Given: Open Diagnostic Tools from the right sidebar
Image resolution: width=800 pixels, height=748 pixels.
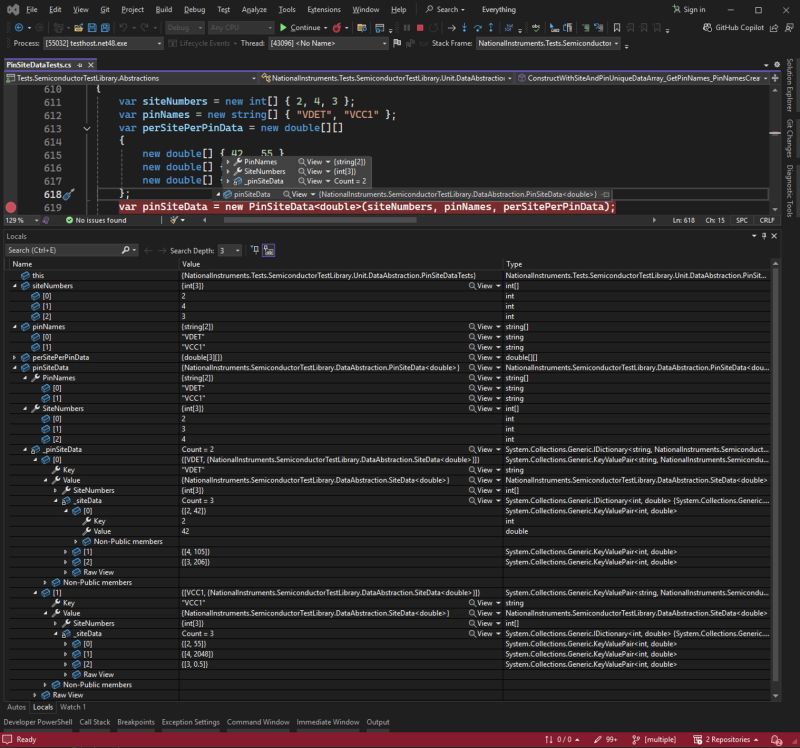Looking at the screenshot, I should point(793,183).
